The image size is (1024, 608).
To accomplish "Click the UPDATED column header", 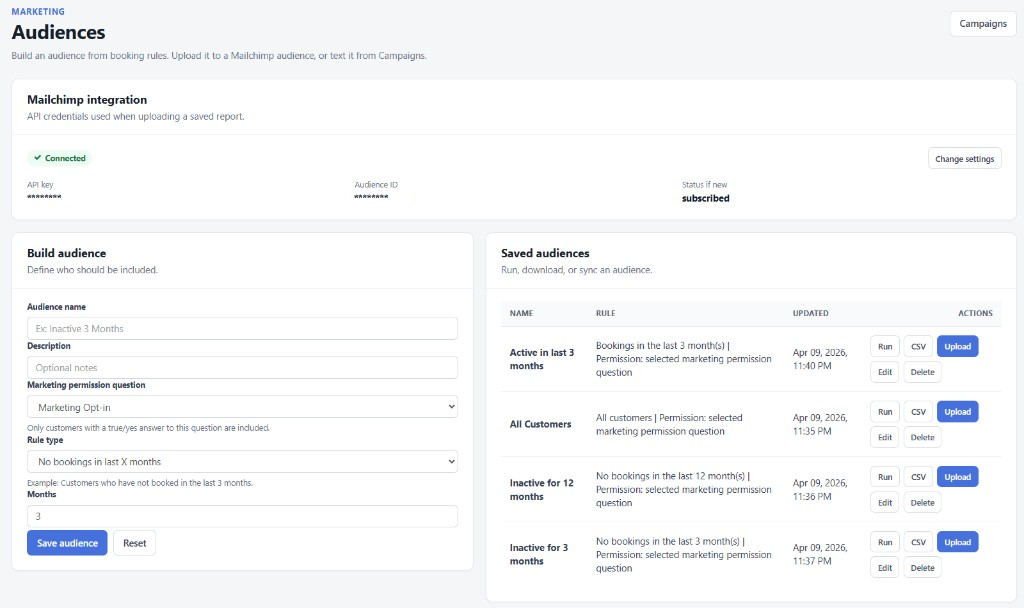I will [810, 313].
